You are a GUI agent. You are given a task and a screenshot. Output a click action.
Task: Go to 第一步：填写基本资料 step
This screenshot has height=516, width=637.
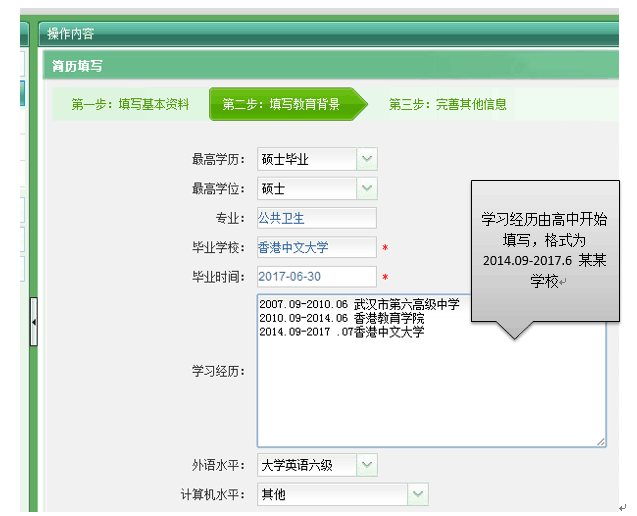130,104
